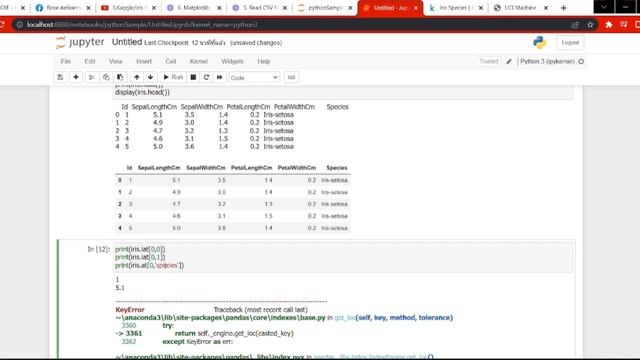Viewport: 640px width, 360px height.
Task: Run the selected cell
Action: pos(173,77)
